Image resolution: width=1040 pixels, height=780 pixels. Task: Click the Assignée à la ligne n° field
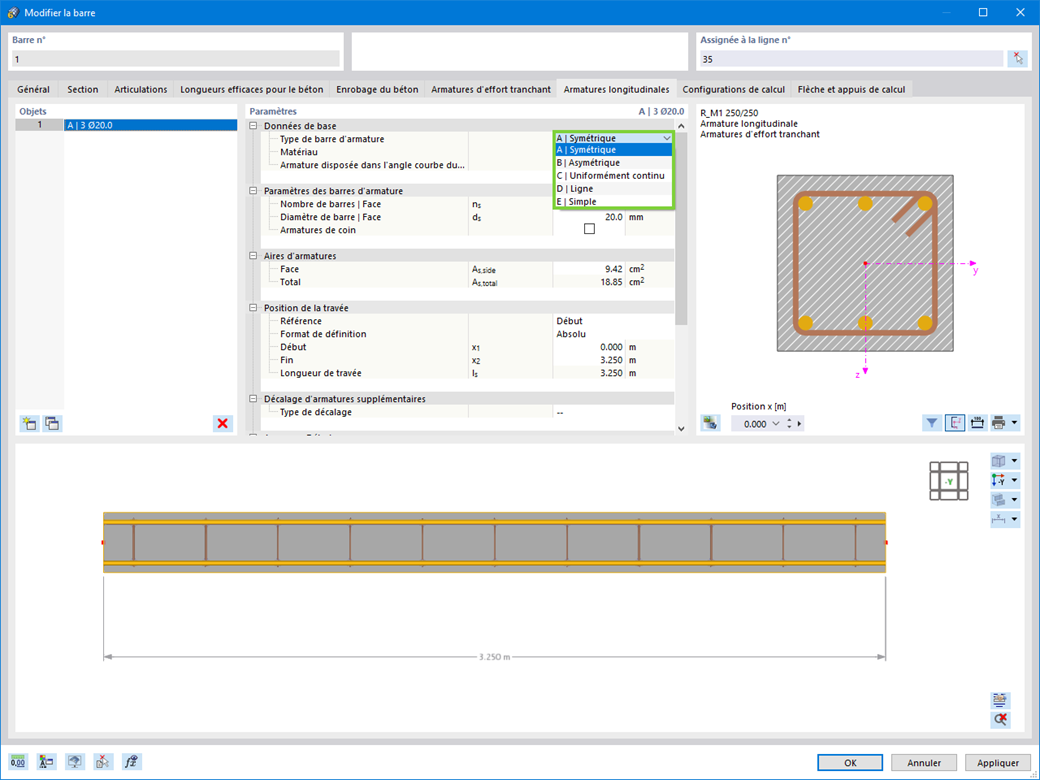click(852, 59)
